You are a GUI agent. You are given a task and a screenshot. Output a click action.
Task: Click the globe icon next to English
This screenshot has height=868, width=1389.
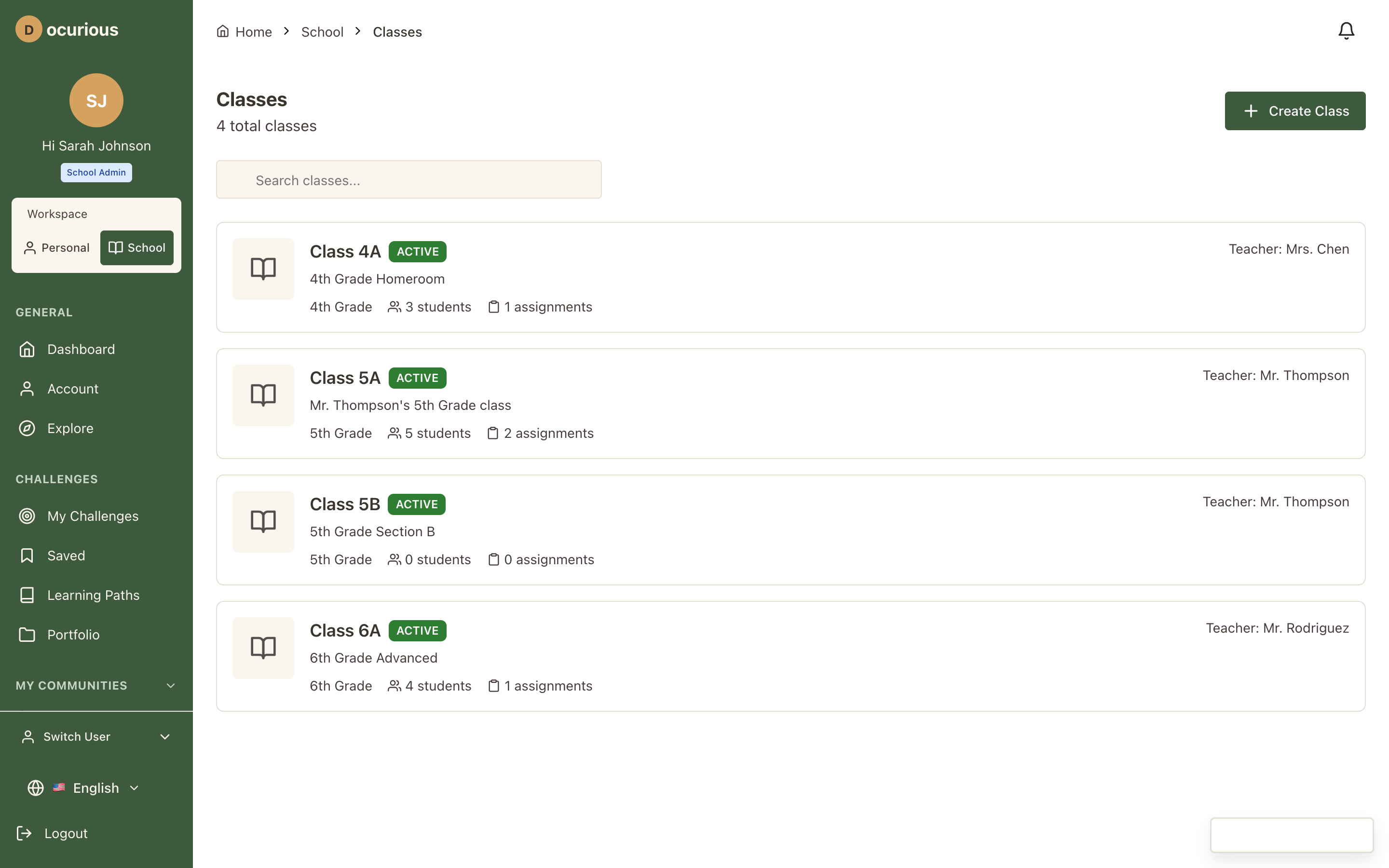pyautogui.click(x=35, y=787)
